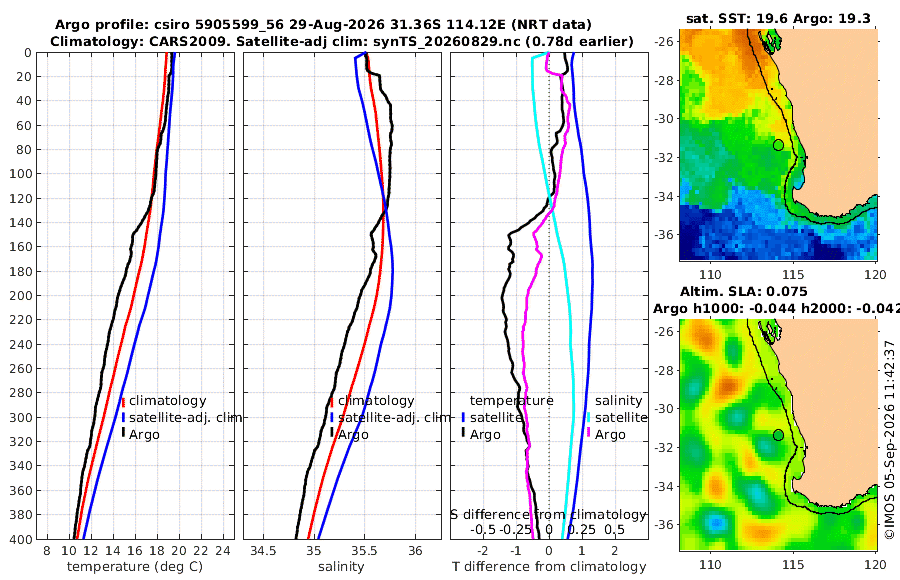The image size is (900, 580).
Task: Click the 35.5 salinity axis tick label
Action: point(364,551)
